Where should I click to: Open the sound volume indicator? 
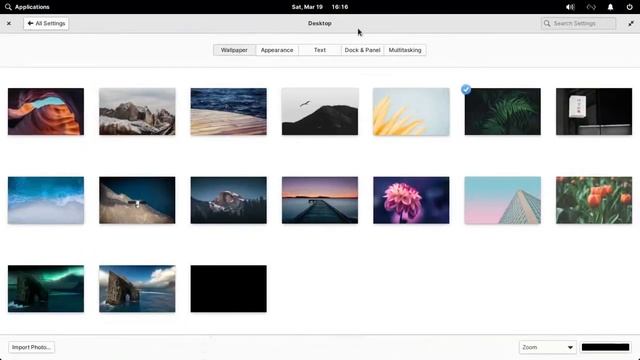(570, 7)
